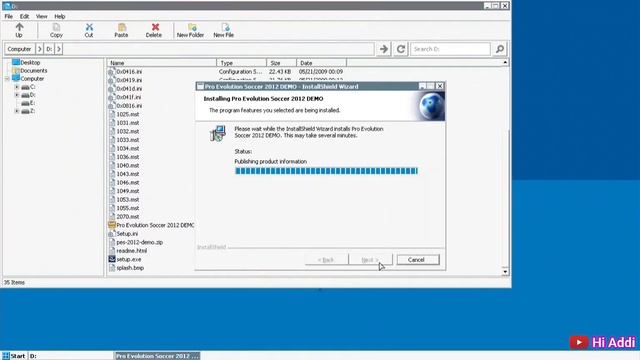
Task: Click the Cut scissors icon
Action: point(89,27)
